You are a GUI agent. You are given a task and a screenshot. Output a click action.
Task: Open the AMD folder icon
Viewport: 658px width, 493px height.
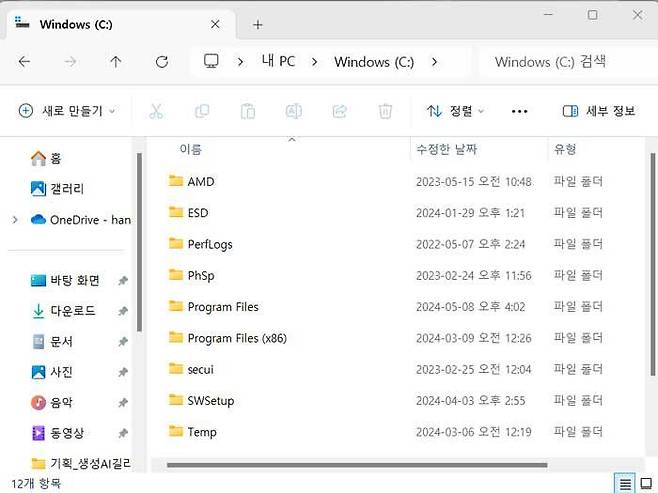click(x=176, y=181)
